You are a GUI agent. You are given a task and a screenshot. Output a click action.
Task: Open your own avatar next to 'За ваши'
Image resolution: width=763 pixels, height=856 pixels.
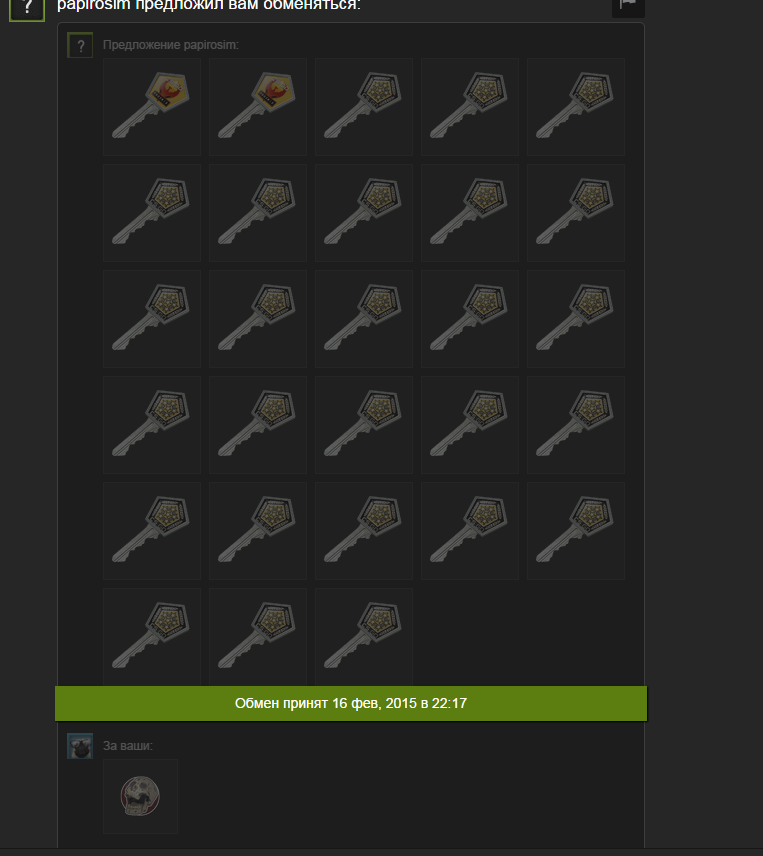coord(80,746)
